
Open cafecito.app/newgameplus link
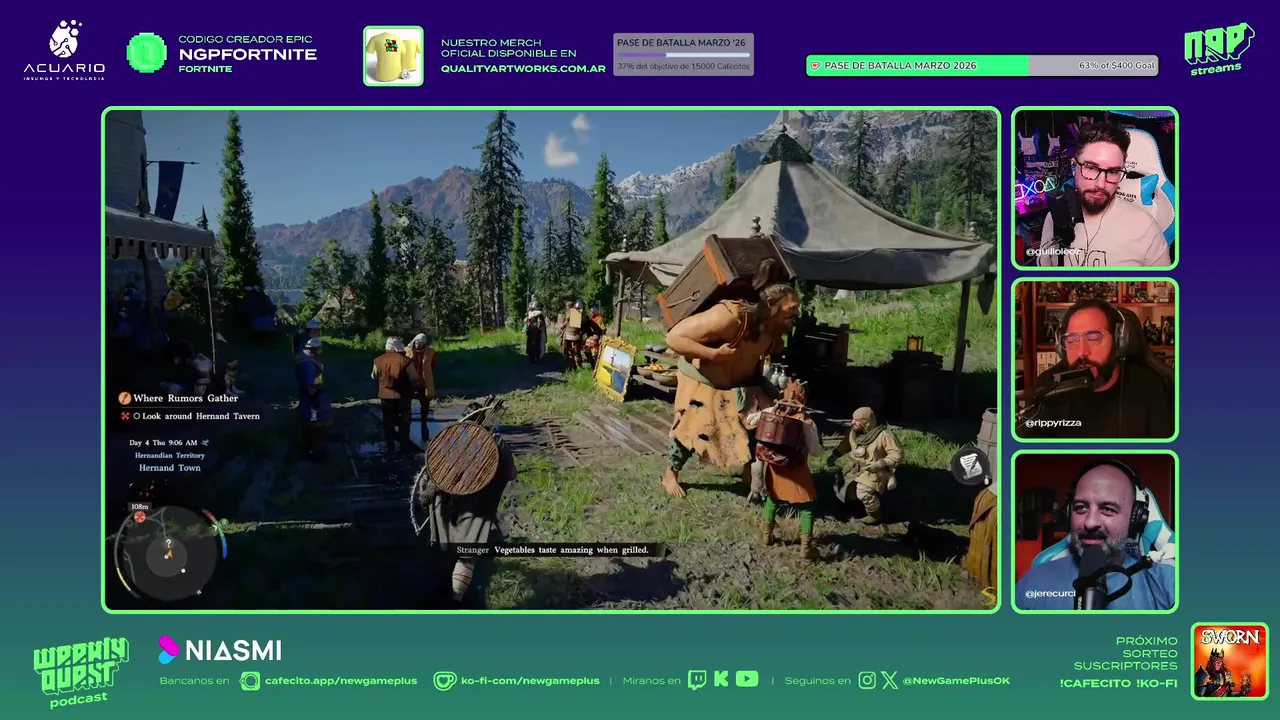(x=341, y=681)
